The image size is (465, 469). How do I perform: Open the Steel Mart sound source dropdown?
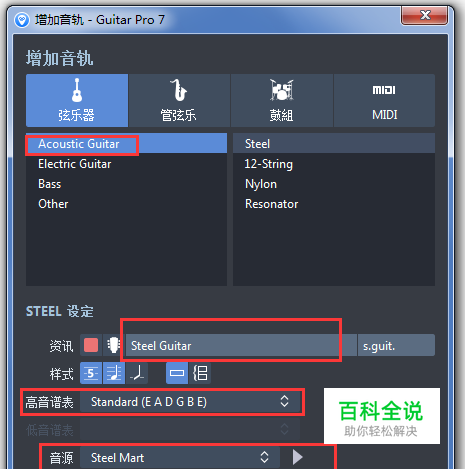point(180,457)
